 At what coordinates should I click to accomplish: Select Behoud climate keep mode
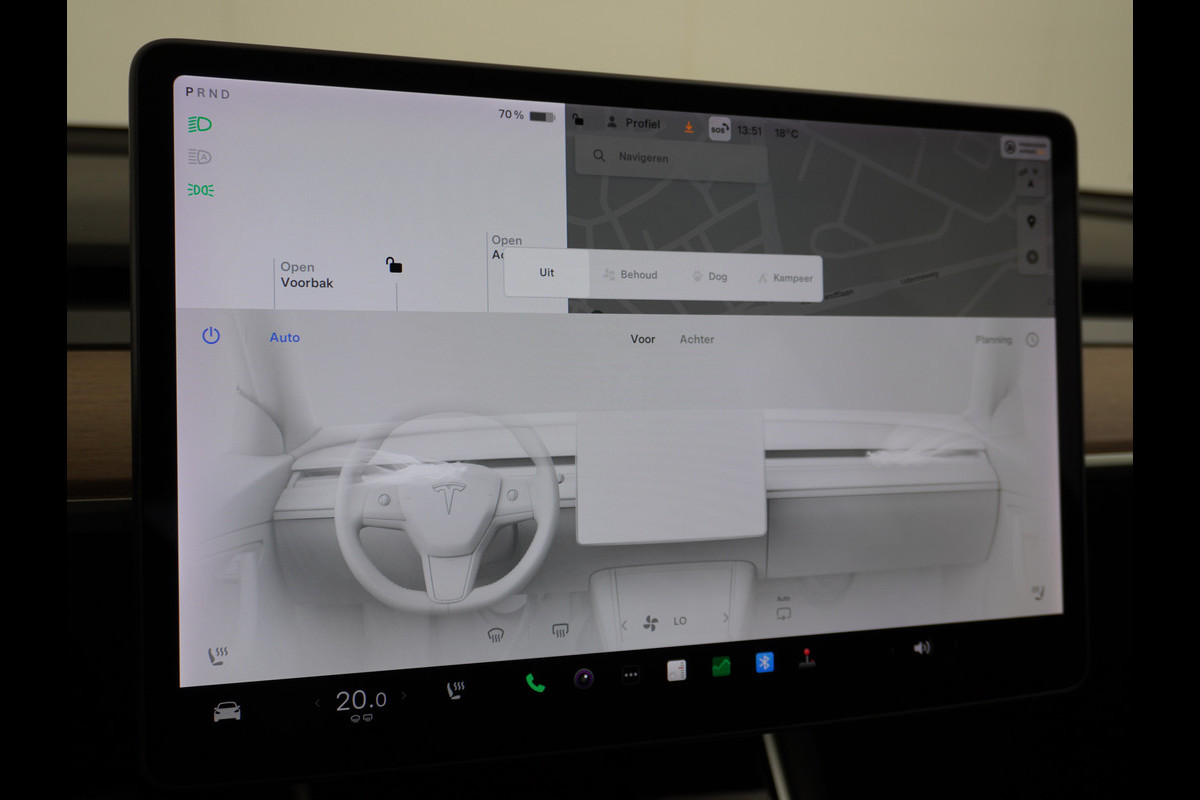pyautogui.click(x=630, y=275)
